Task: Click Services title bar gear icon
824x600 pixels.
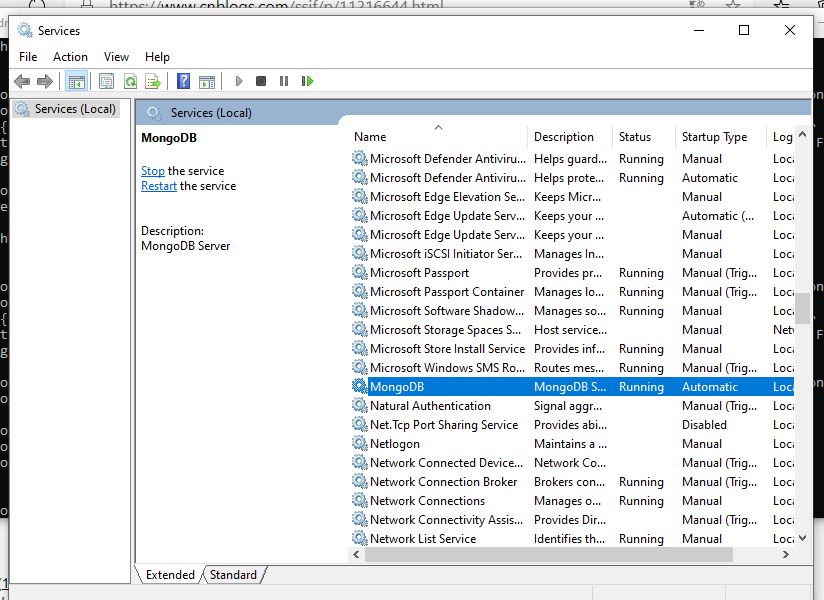Action: [25, 30]
